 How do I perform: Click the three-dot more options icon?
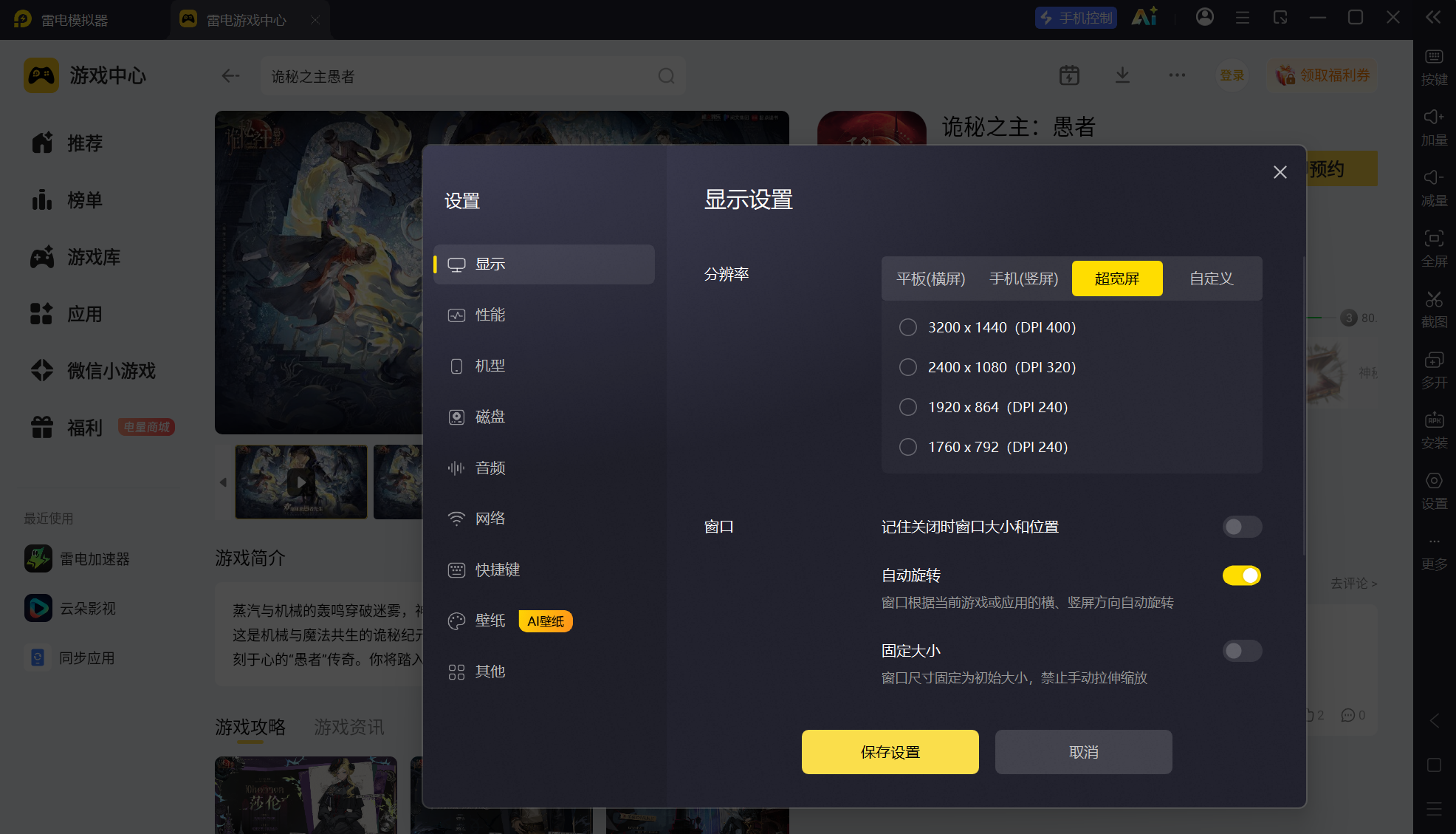coord(1177,75)
